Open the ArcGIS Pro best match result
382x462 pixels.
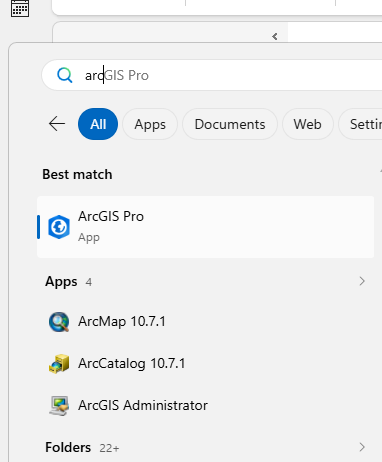click(205, 227)
